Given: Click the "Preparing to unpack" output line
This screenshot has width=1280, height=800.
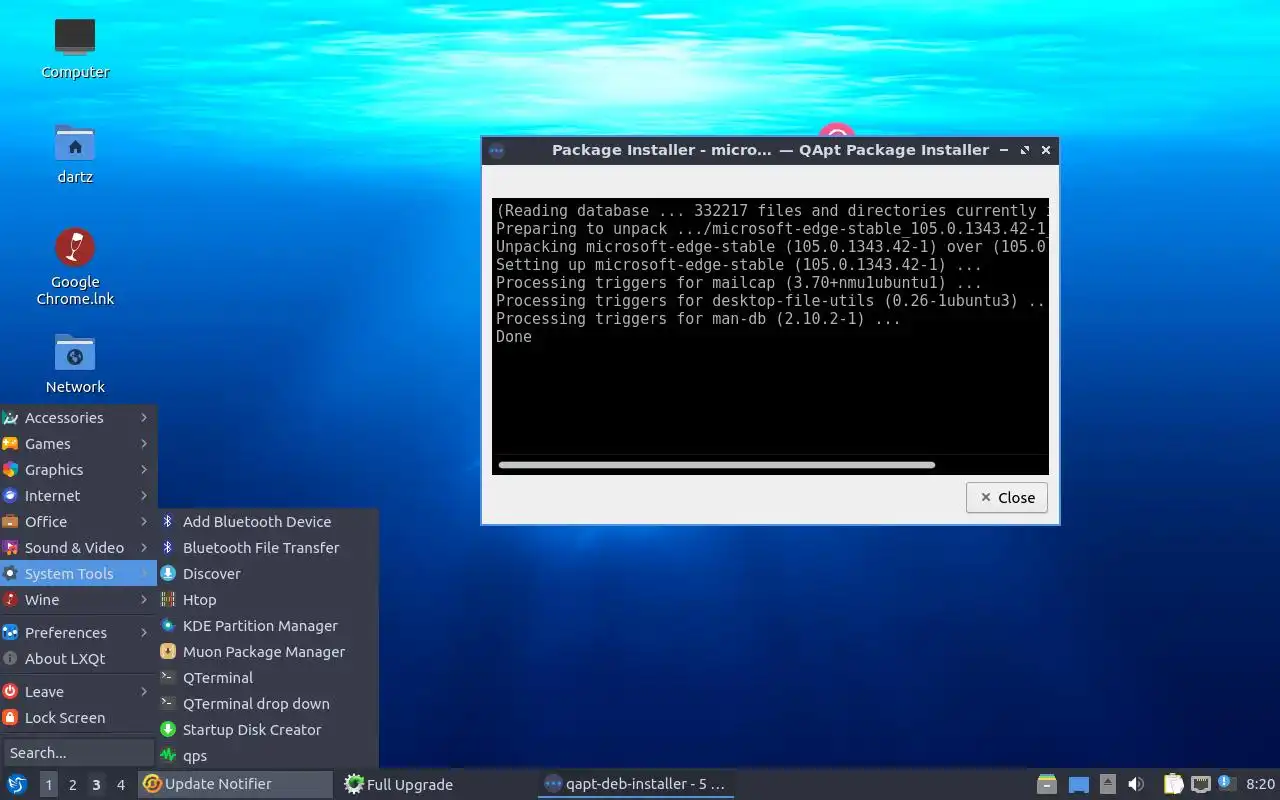Looking at the screenshot, I should click(x=771, y=229).
